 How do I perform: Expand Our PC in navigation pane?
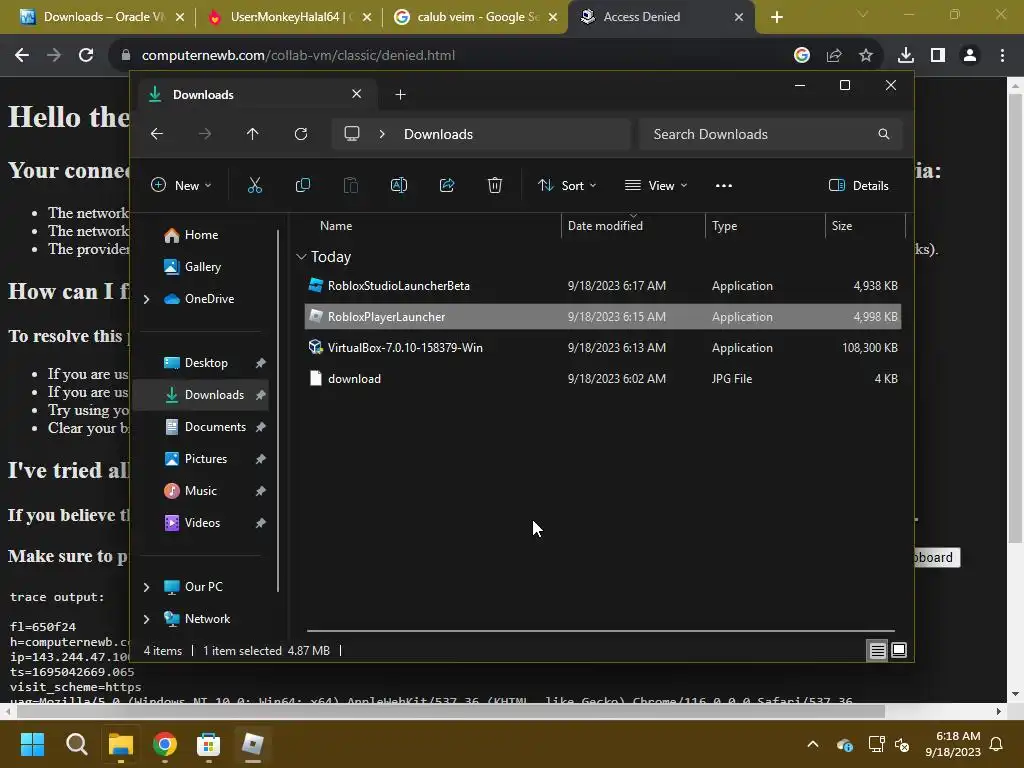point(146,587)
